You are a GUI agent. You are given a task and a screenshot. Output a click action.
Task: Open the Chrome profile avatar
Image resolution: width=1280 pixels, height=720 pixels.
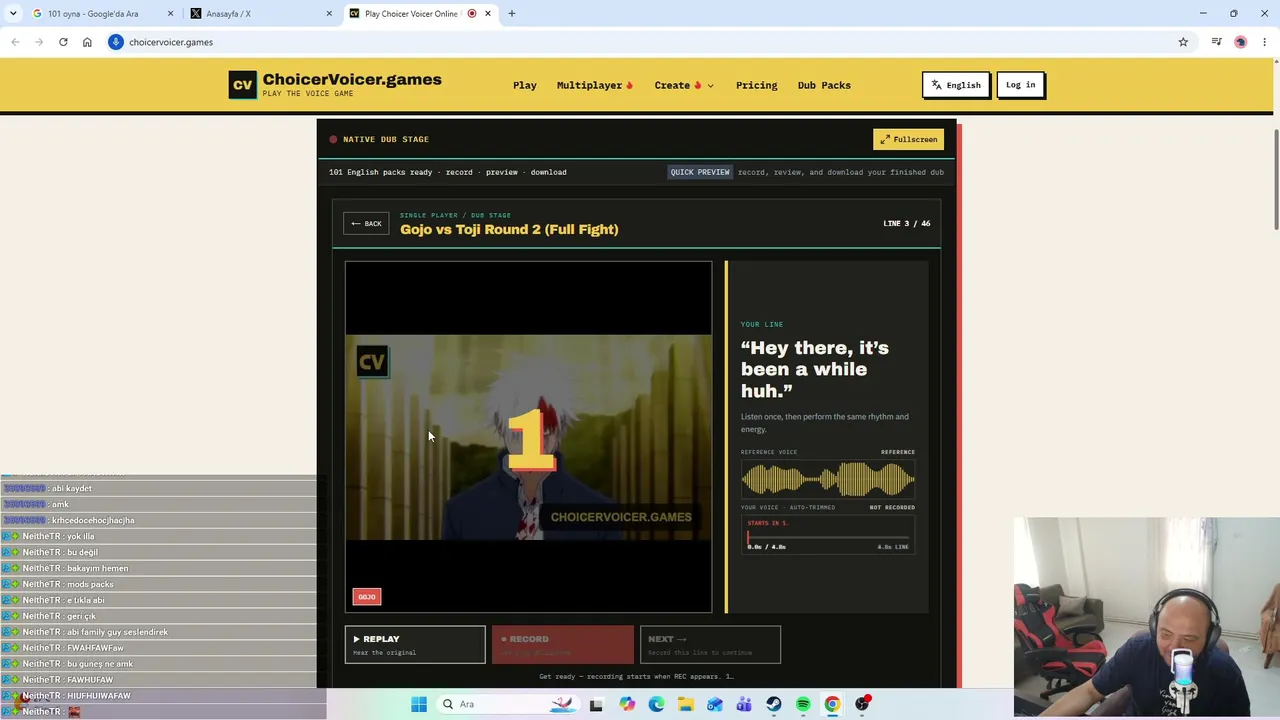pyautogui.click(x=1240, y=42)
